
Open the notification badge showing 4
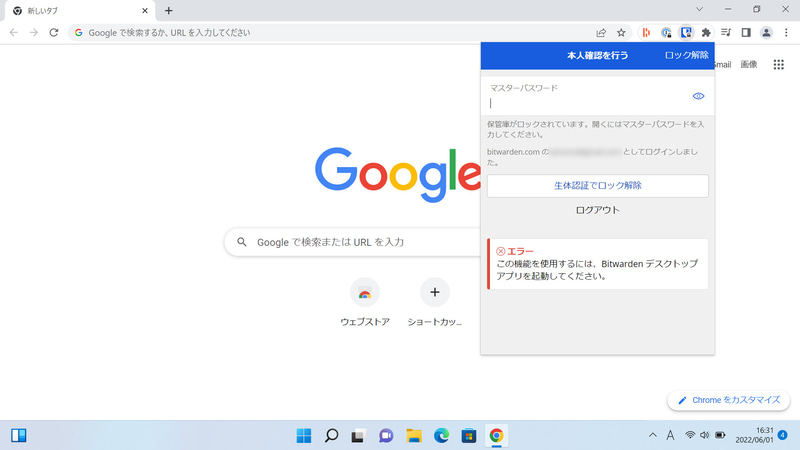783,435
